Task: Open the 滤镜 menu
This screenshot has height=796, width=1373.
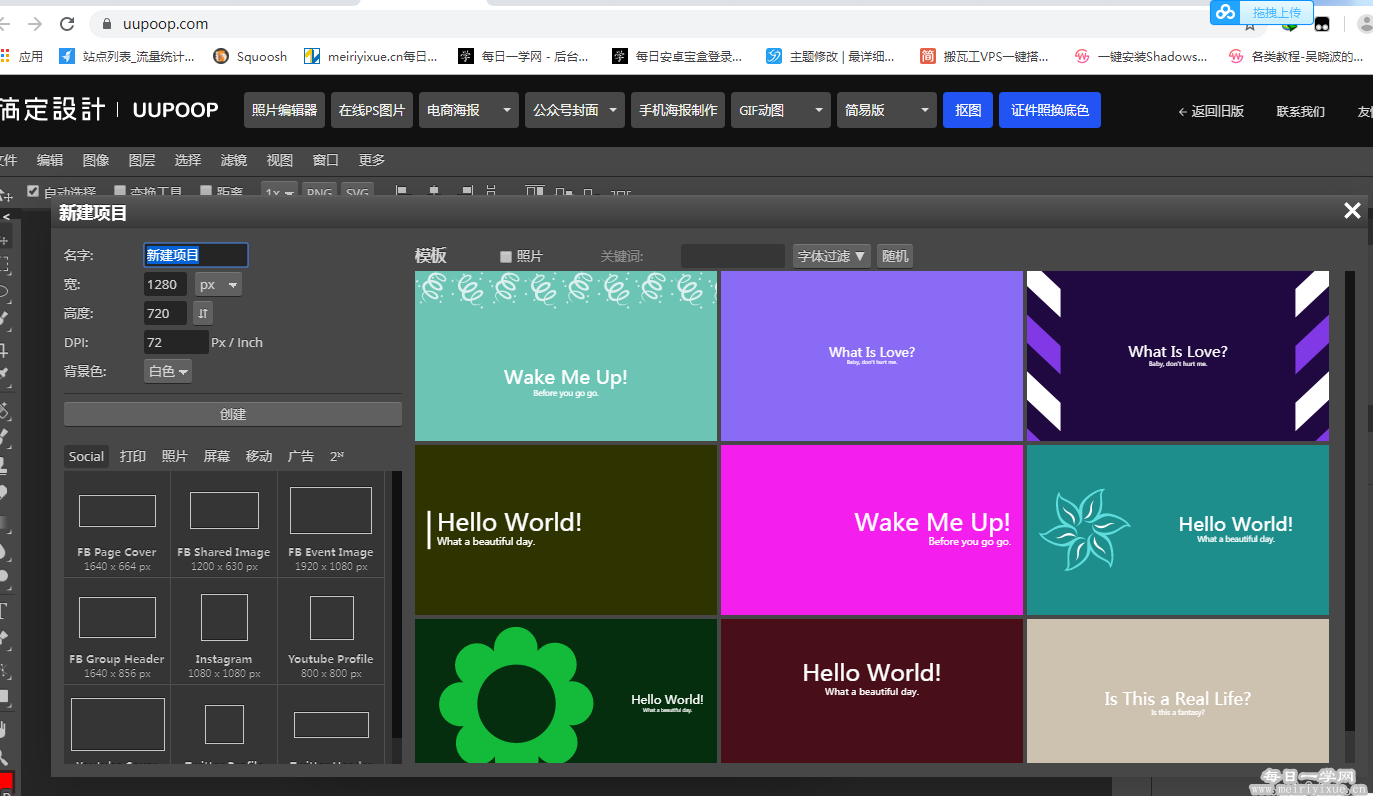Action: pos(234,160)
